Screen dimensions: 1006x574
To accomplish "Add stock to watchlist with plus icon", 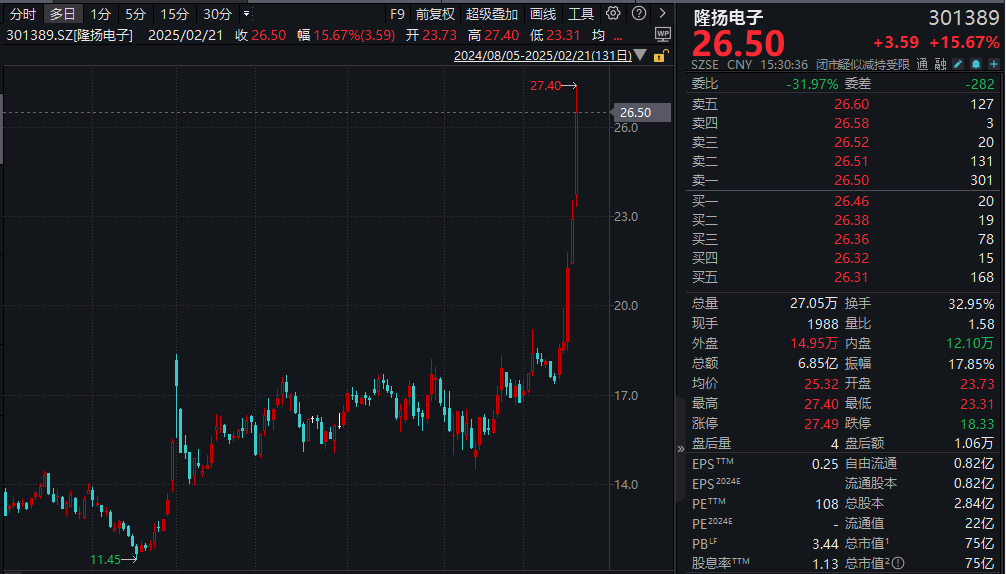I will (994, 64).
